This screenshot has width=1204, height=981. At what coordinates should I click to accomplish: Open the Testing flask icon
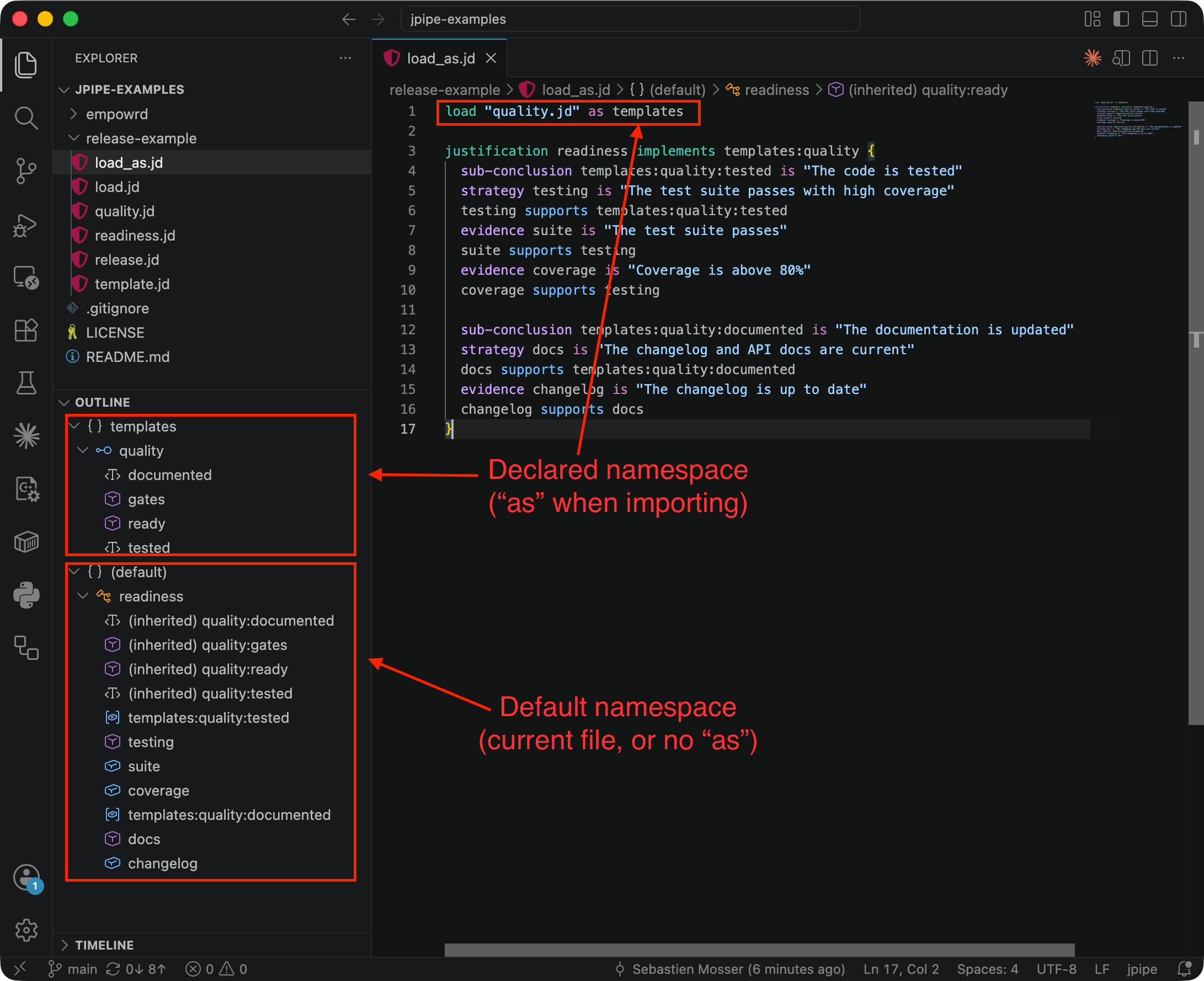[26, 383]
